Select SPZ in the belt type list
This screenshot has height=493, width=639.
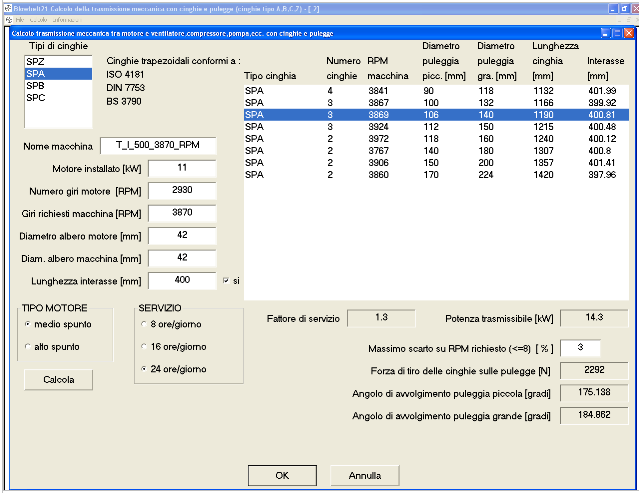coord(35,62)
